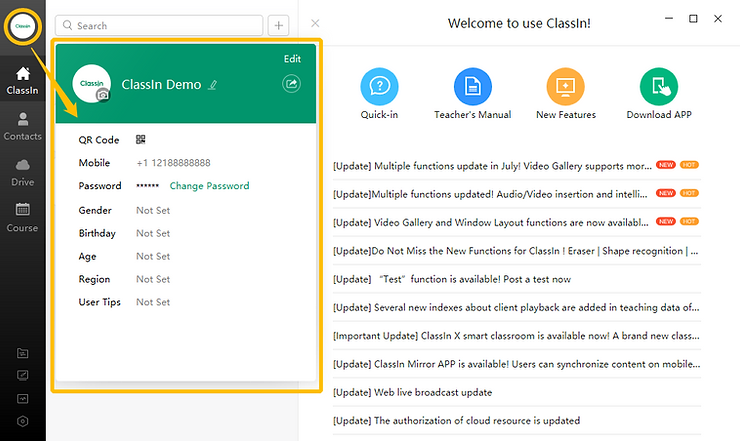Open the ClassIn Mirror APP update notice
Image resolution: width=740 pixels, height=441 pixels.
click(515, 364)
